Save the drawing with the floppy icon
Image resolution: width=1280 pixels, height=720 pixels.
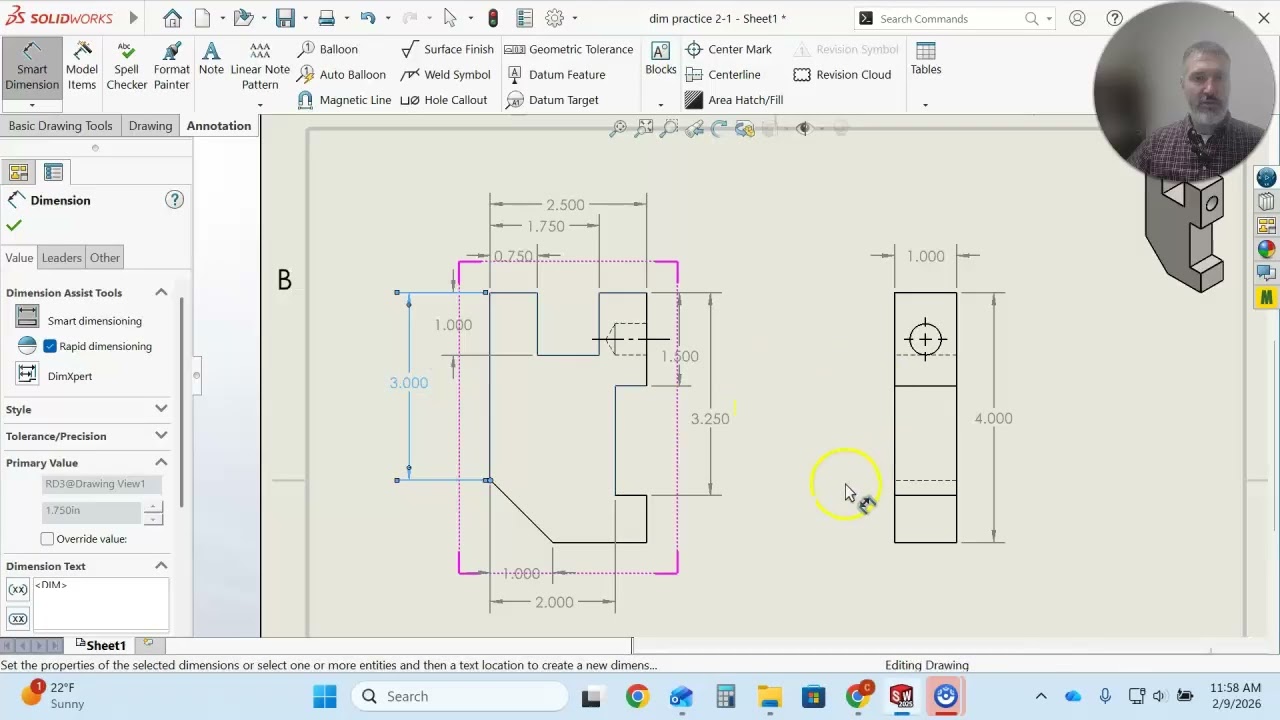[x=285, y=18]
